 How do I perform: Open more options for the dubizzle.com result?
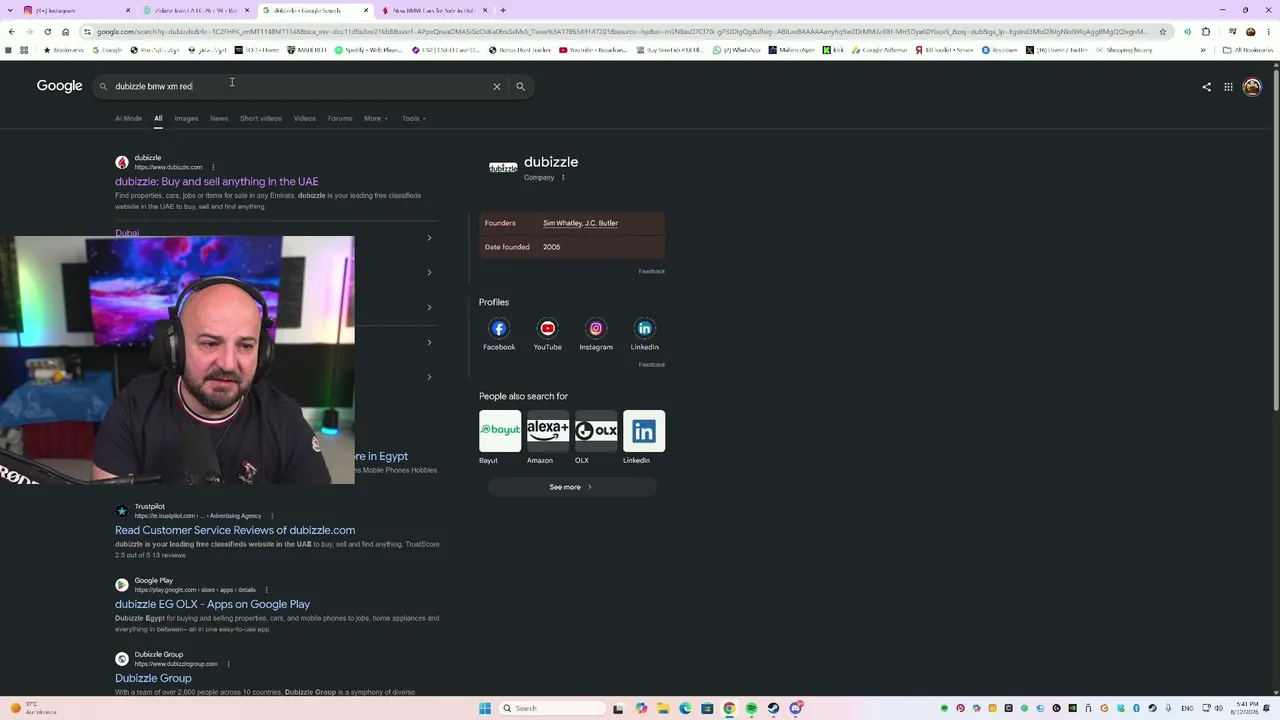click(x=213, y=167)
